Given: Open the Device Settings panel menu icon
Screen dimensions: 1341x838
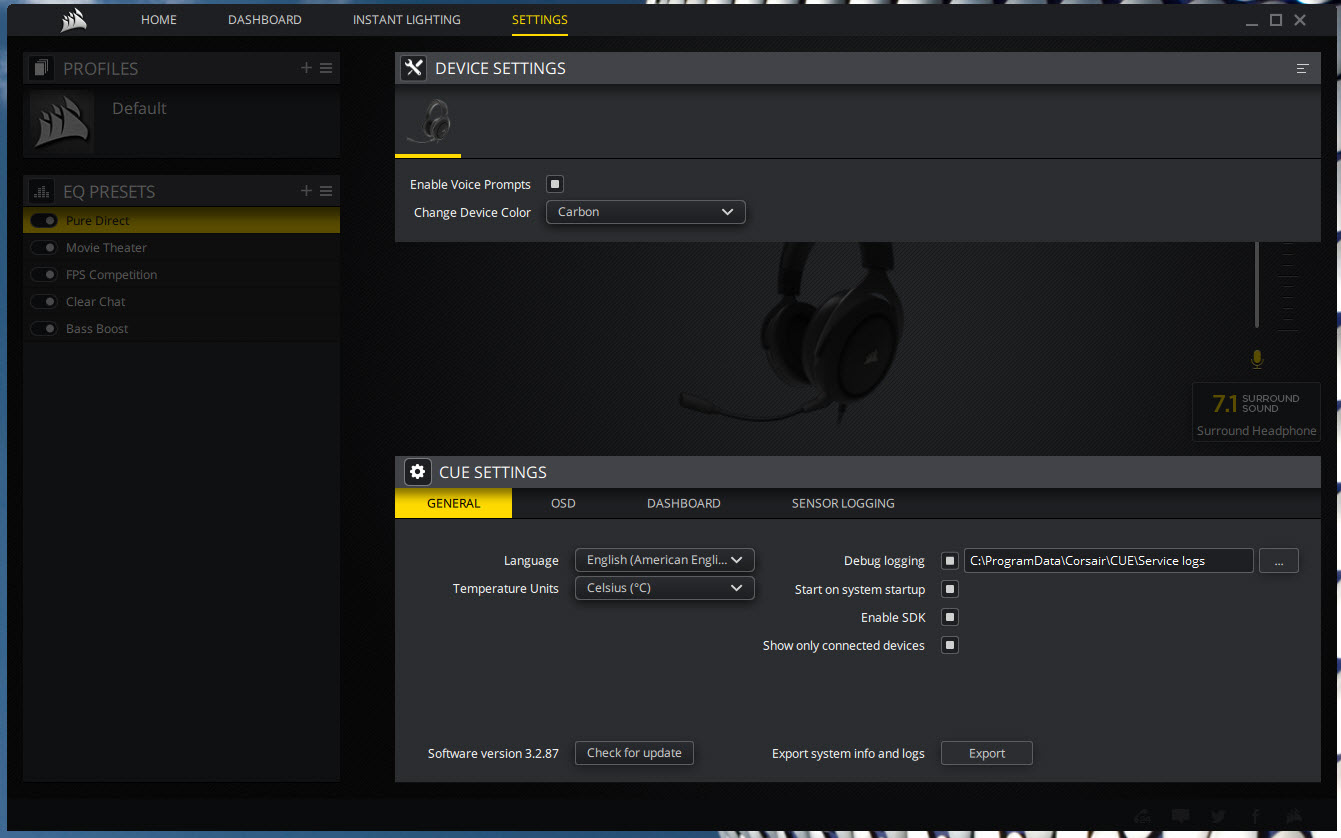Looking at the screenshot, I should [x=1302, y=69].
